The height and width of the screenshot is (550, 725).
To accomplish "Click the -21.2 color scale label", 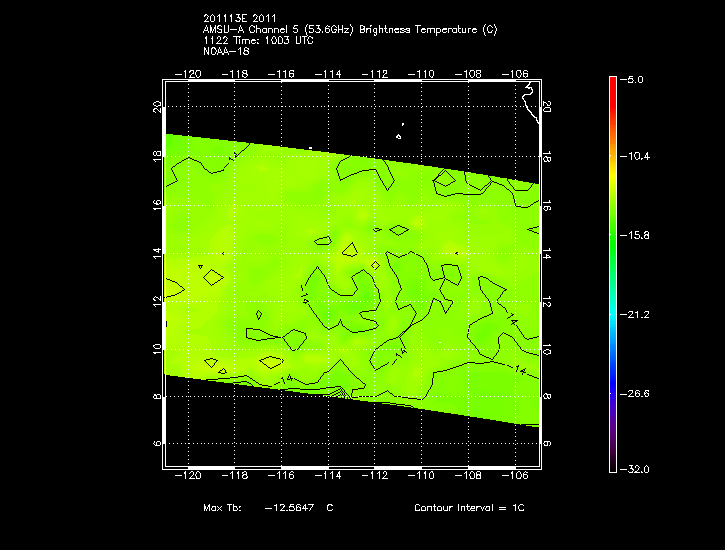I will click(x=636, y=315).
